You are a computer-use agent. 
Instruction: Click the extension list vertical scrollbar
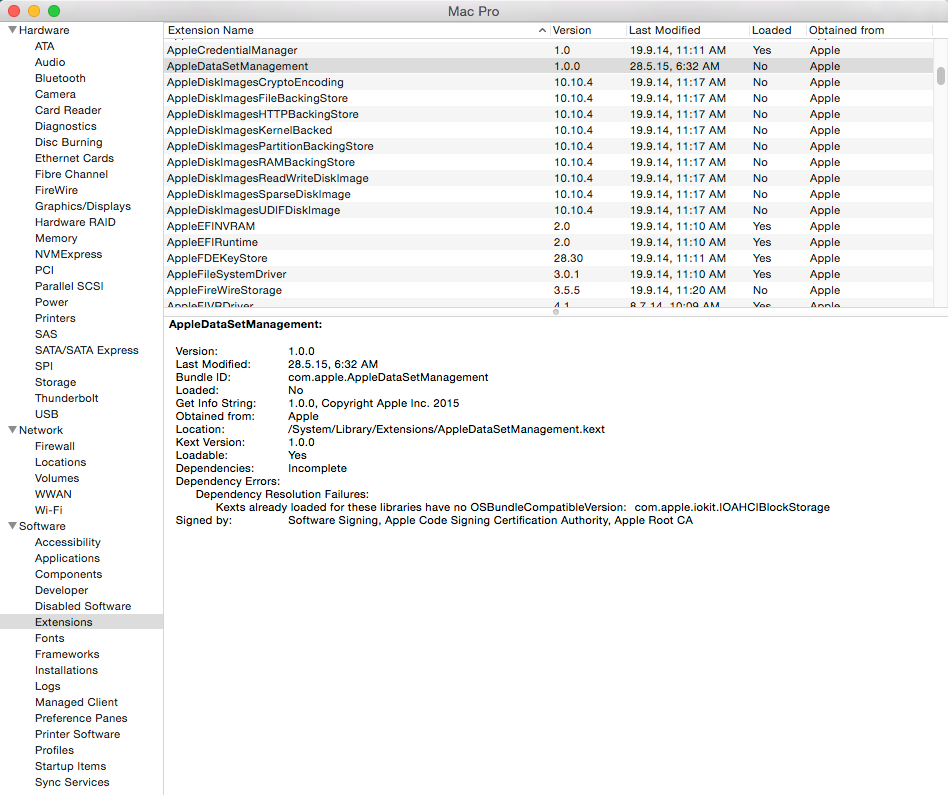pos(941,76)
